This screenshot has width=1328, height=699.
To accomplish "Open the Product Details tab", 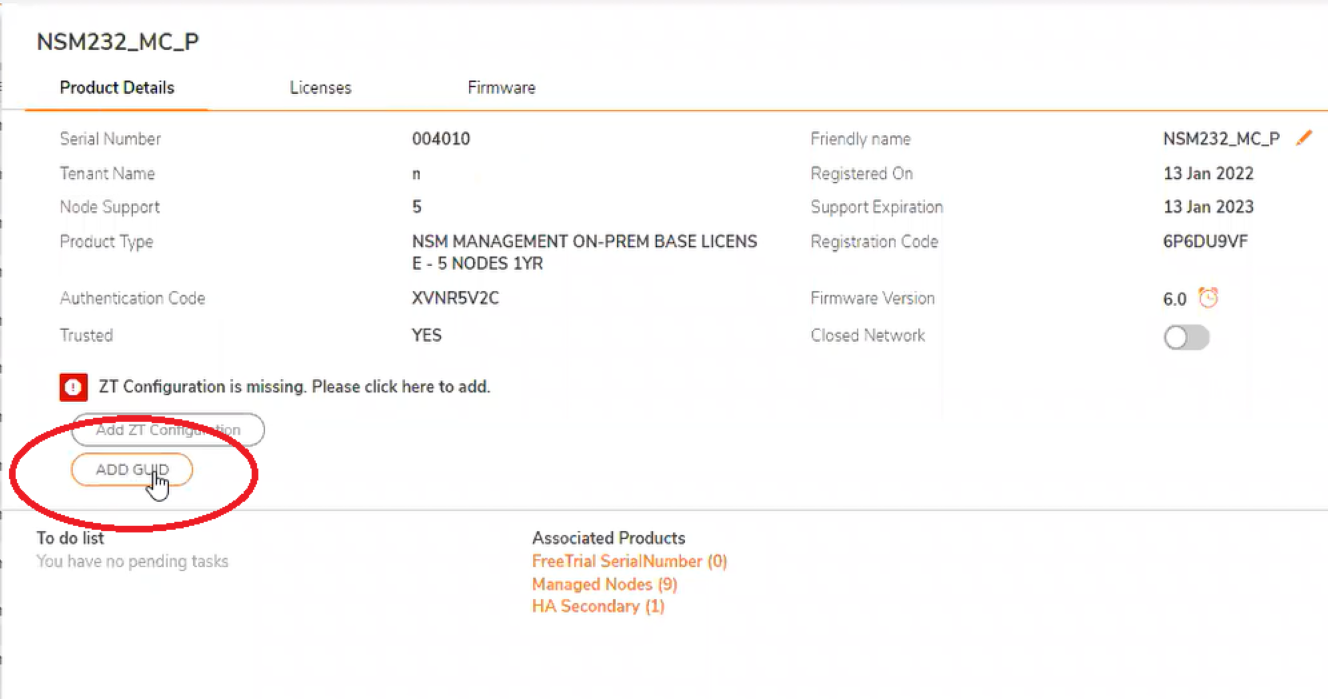I will 117,88.
